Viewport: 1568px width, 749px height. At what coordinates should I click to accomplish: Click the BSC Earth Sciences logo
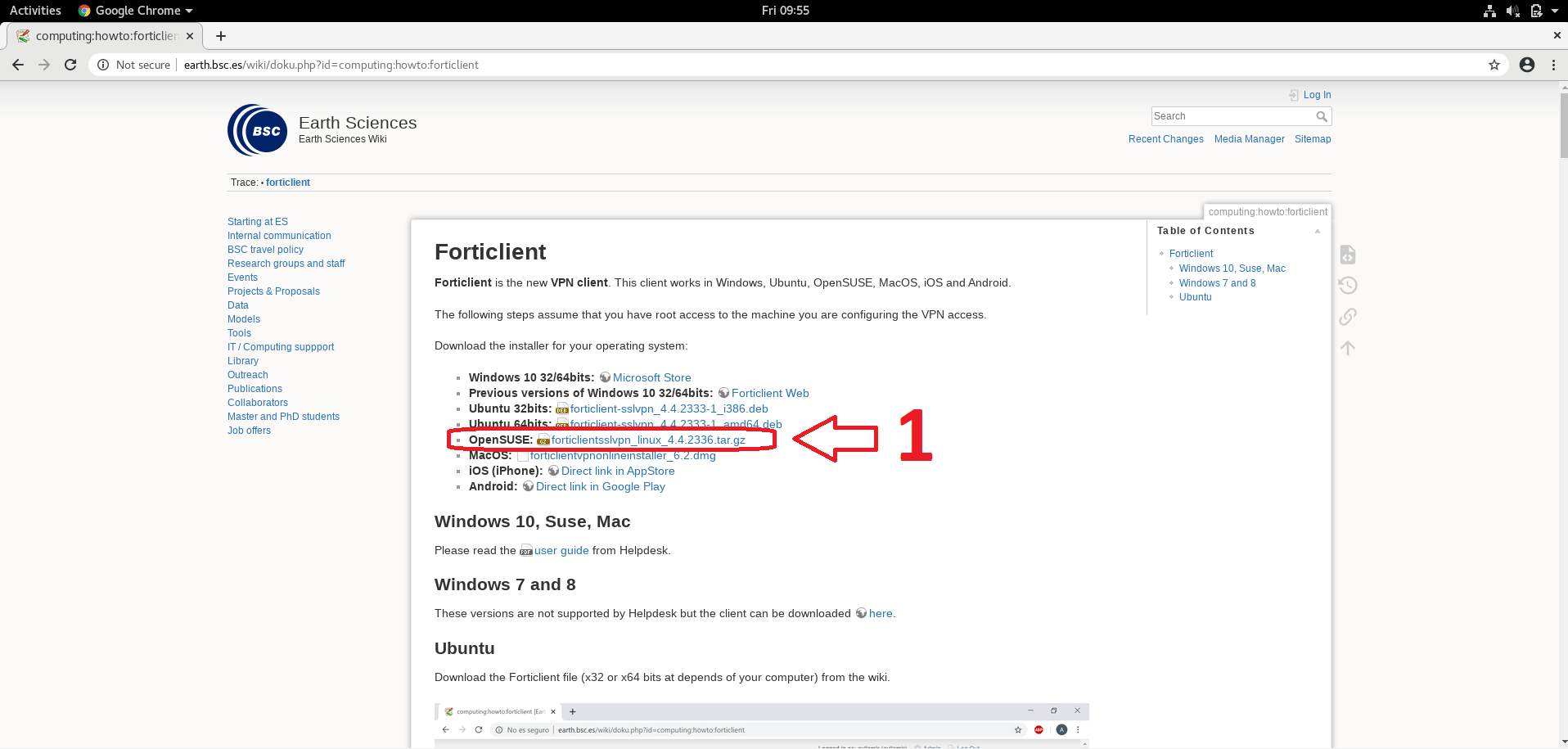point(258,130)
